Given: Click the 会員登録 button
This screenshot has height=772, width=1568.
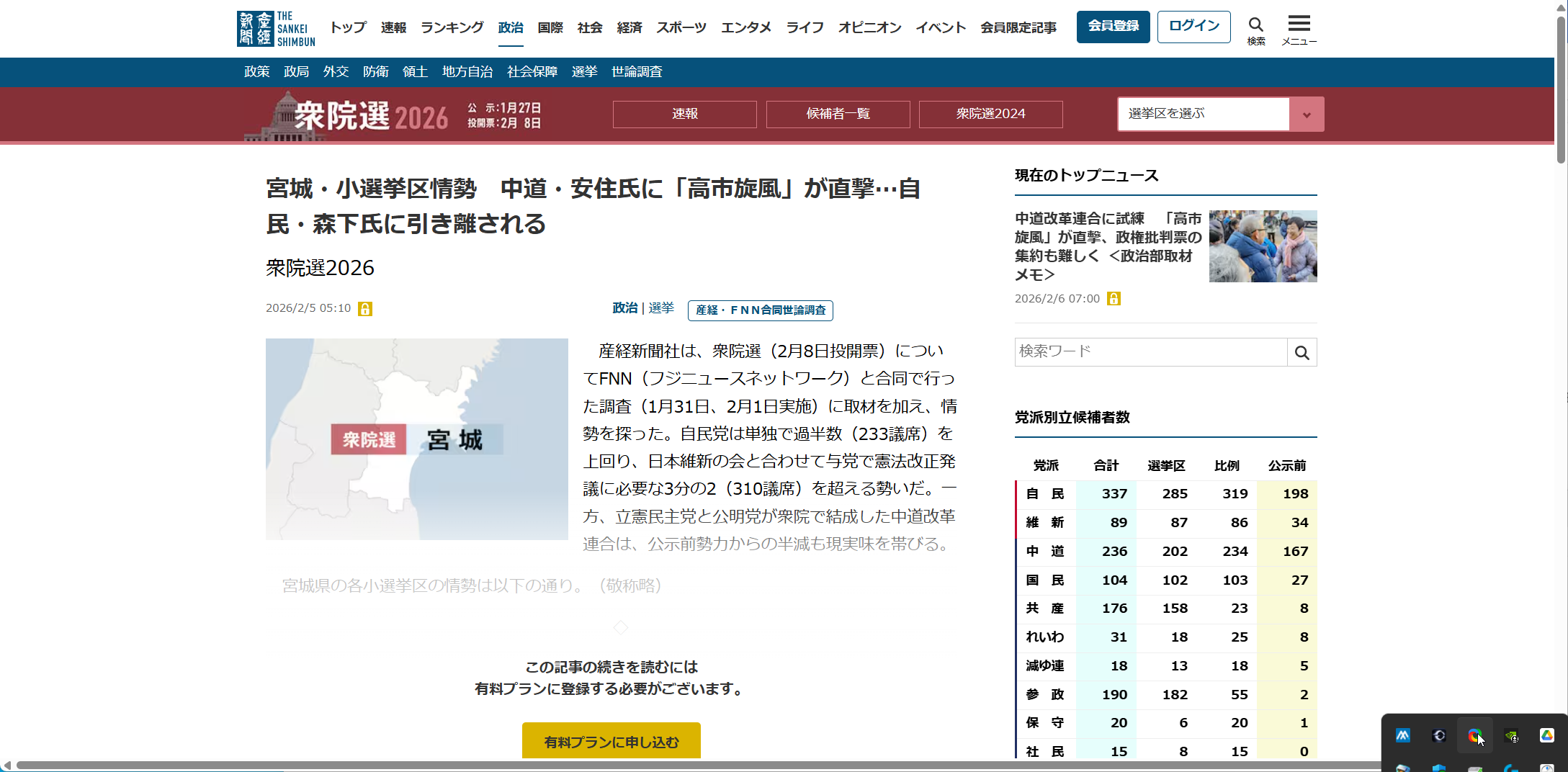Looking at the screenshot, I should point(1114,27).
